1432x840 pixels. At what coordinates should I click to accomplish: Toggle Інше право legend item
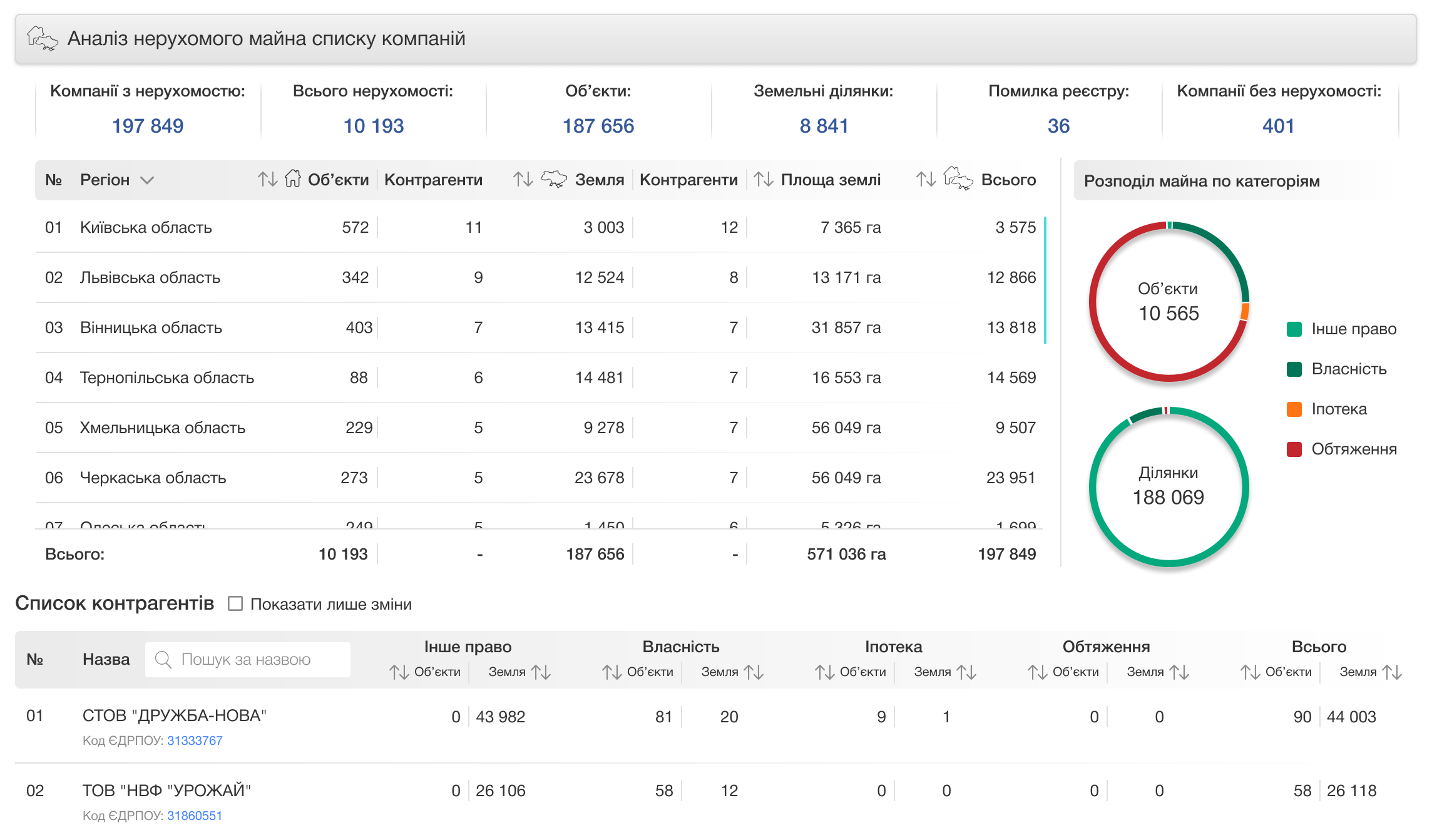(x=1353, y=329)
